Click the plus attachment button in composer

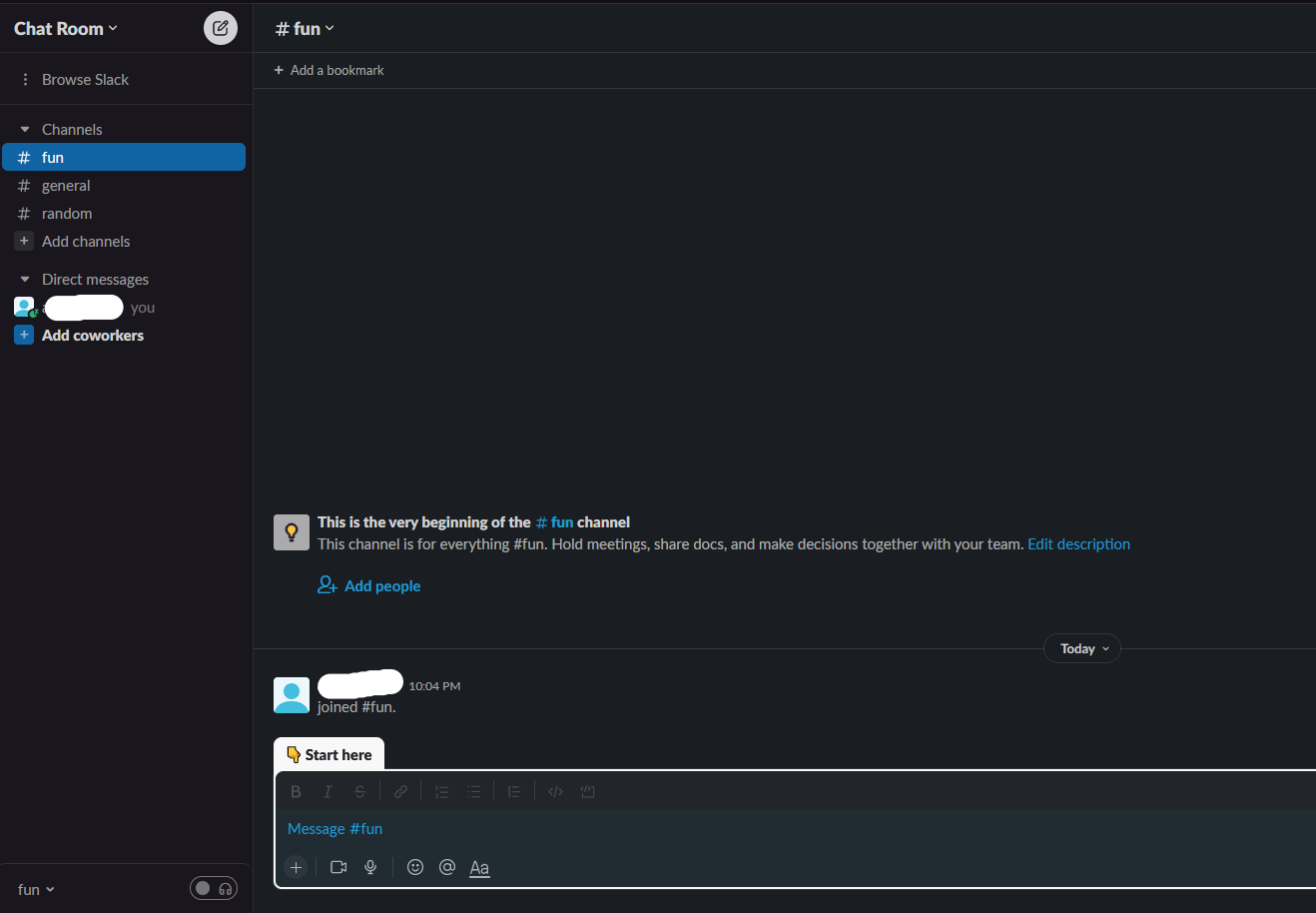pyautogui.click(x=296, y=867)
